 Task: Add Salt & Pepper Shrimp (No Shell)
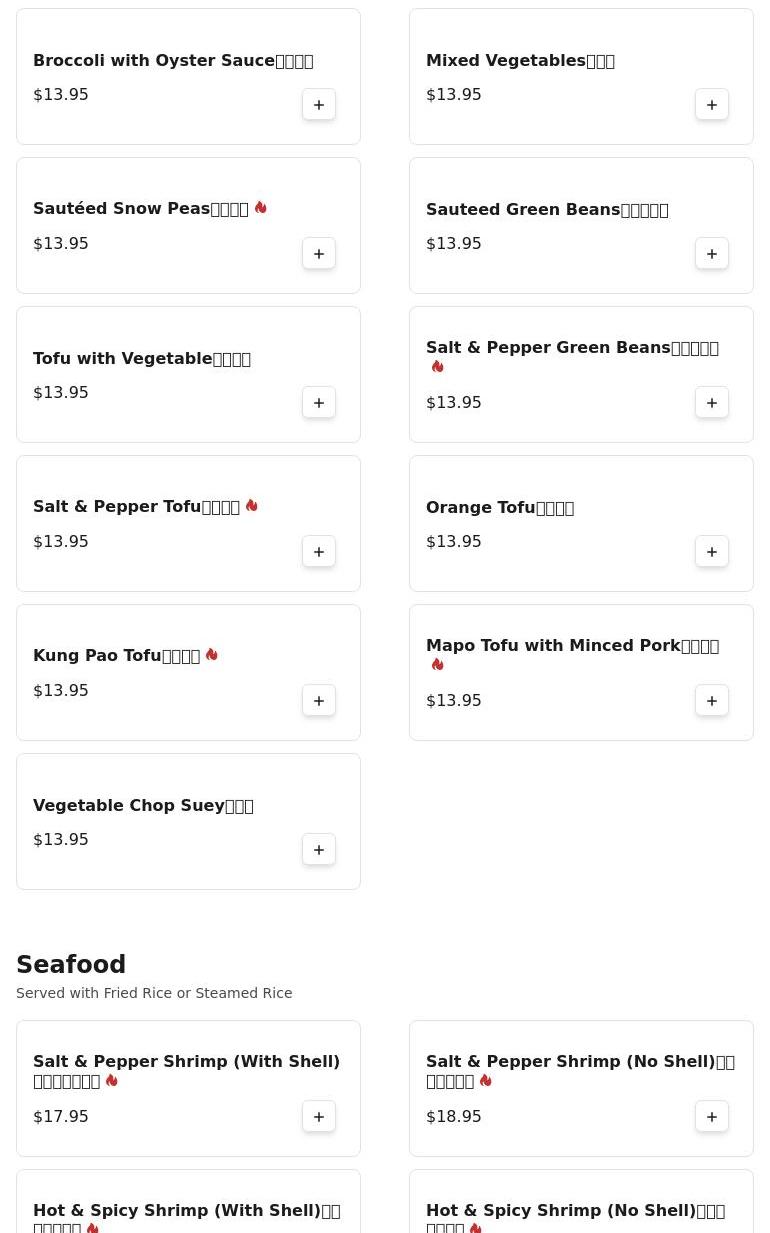coord(712,1117)
